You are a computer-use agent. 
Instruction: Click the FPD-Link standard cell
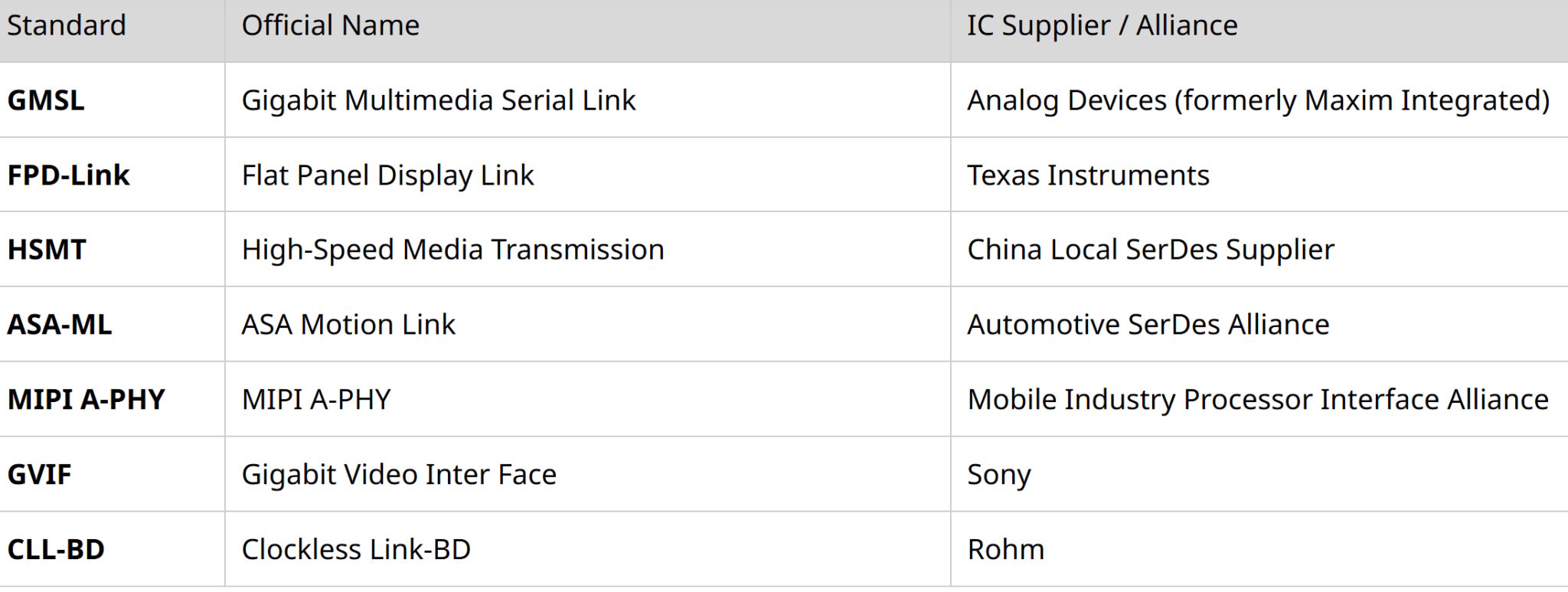click(68, 175)
